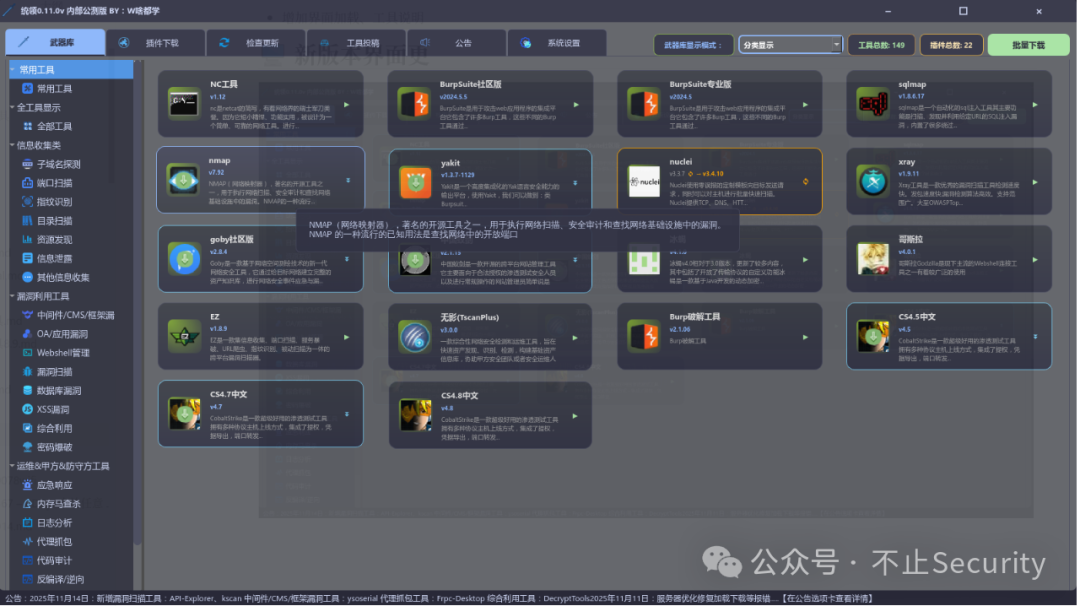Open the 插件下载 tab
This screenshot has width=1080, height=606.
156,43
